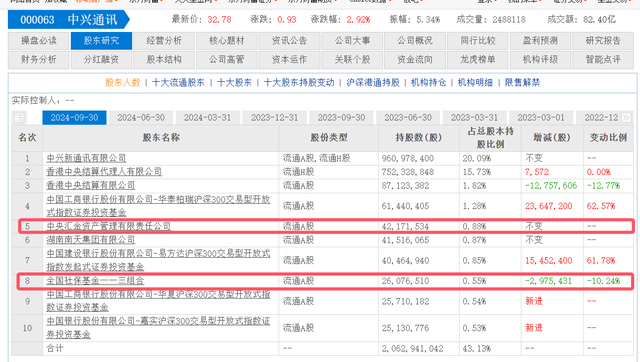This screenshot has width=640, height=362.
Task: Open the 机构持仓 section link
Action: [428, 82]
